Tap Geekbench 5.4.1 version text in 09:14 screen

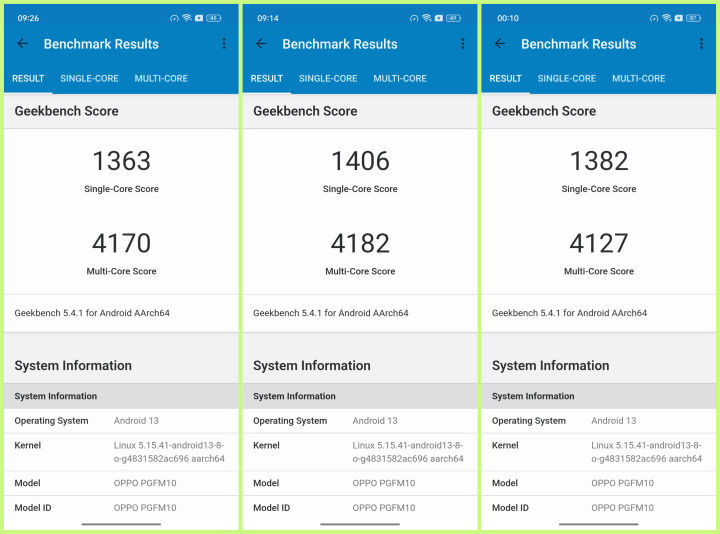click(x=331, y=313)
